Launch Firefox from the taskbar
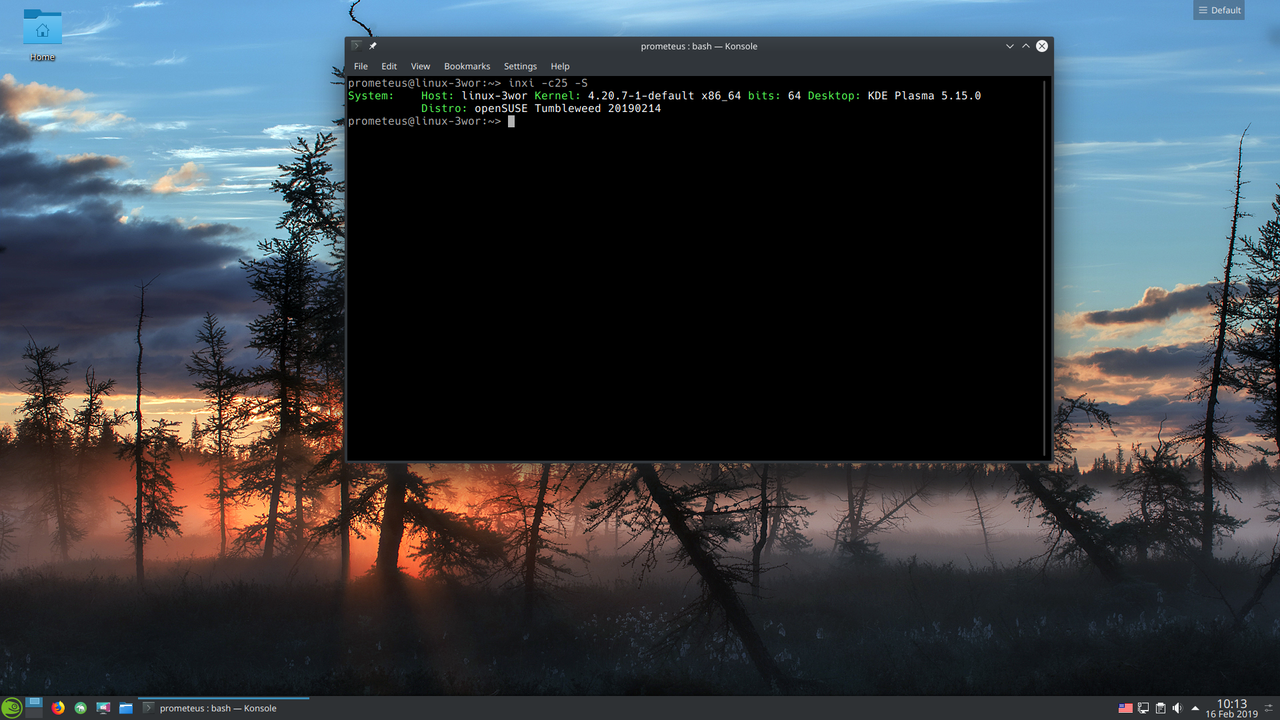 58,708
